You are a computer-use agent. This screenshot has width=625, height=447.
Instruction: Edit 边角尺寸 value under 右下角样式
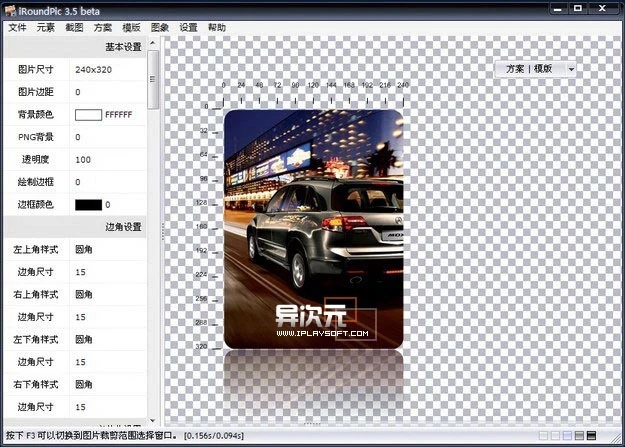click(x=108, y=407)
